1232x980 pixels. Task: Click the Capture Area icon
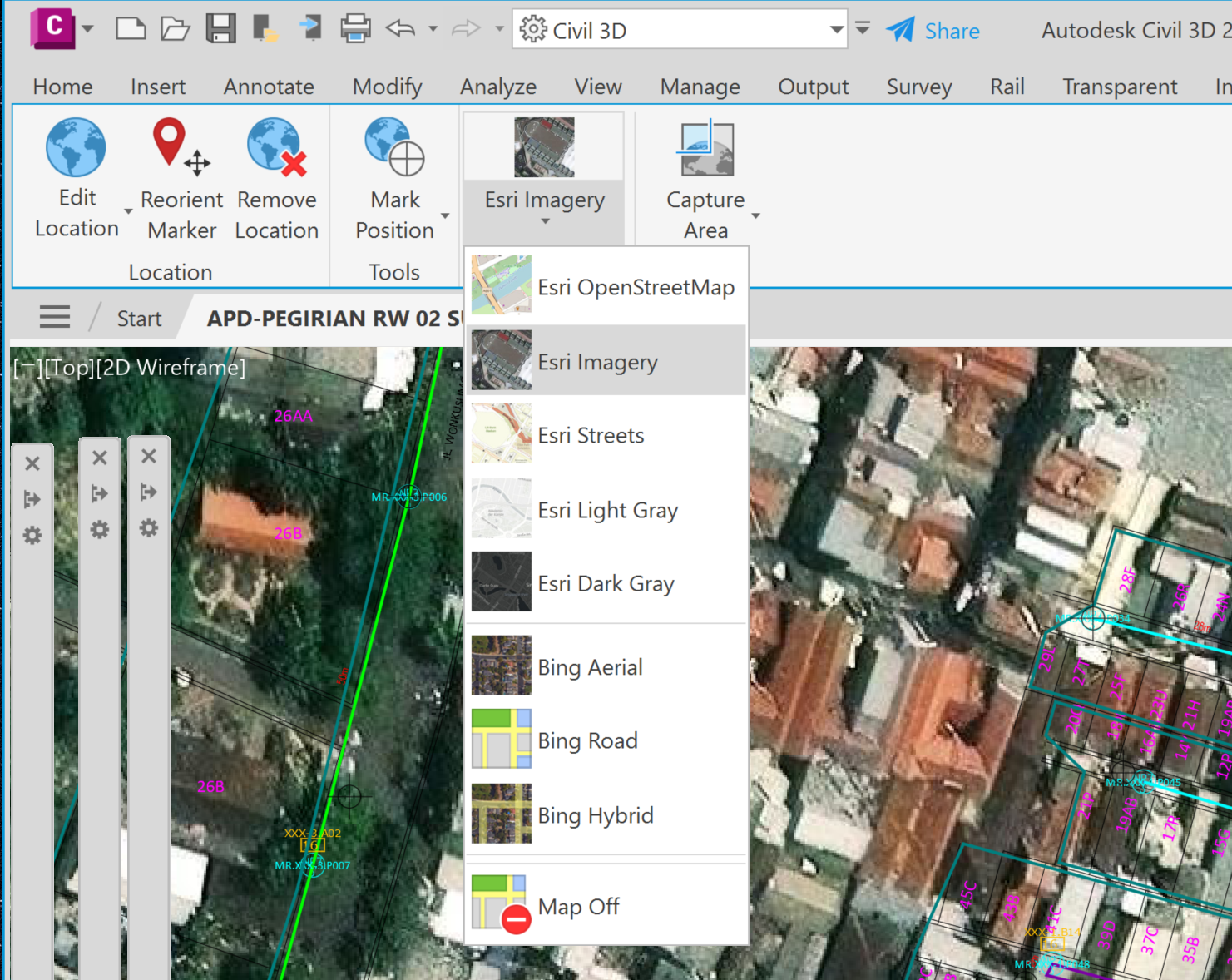click(706, 147)
